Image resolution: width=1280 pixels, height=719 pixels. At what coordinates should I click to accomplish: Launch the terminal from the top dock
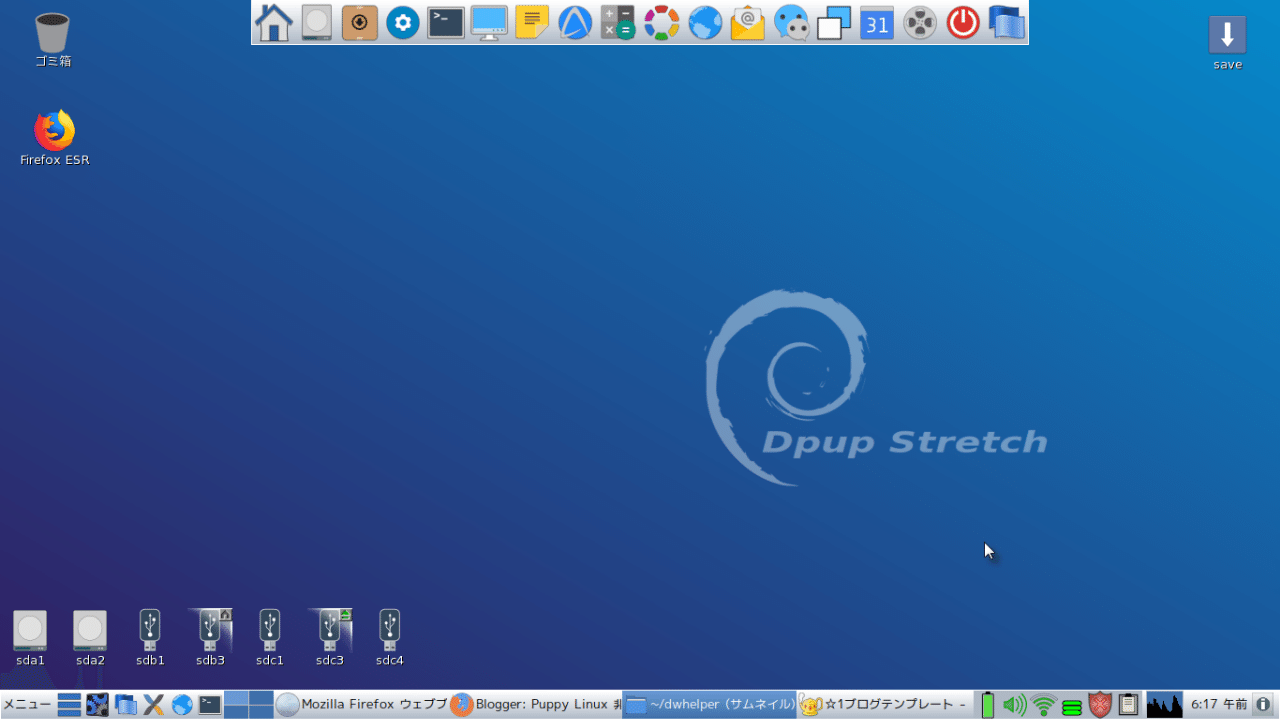click(446, 22)
